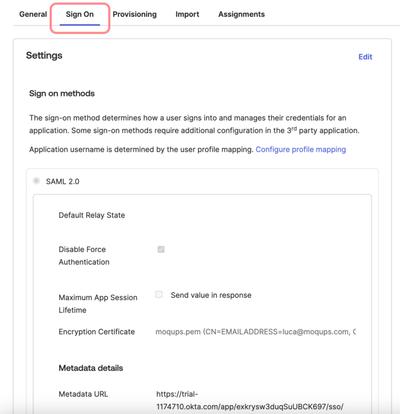Click the moqups.pem certificate value
This screenshot has height=414, width=400.
[256, 332]
